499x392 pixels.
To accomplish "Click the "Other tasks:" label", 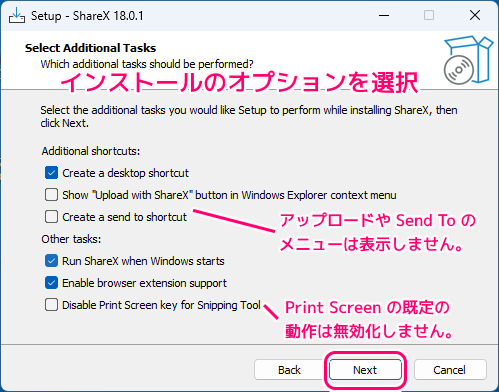I will (x=71, y=239).
